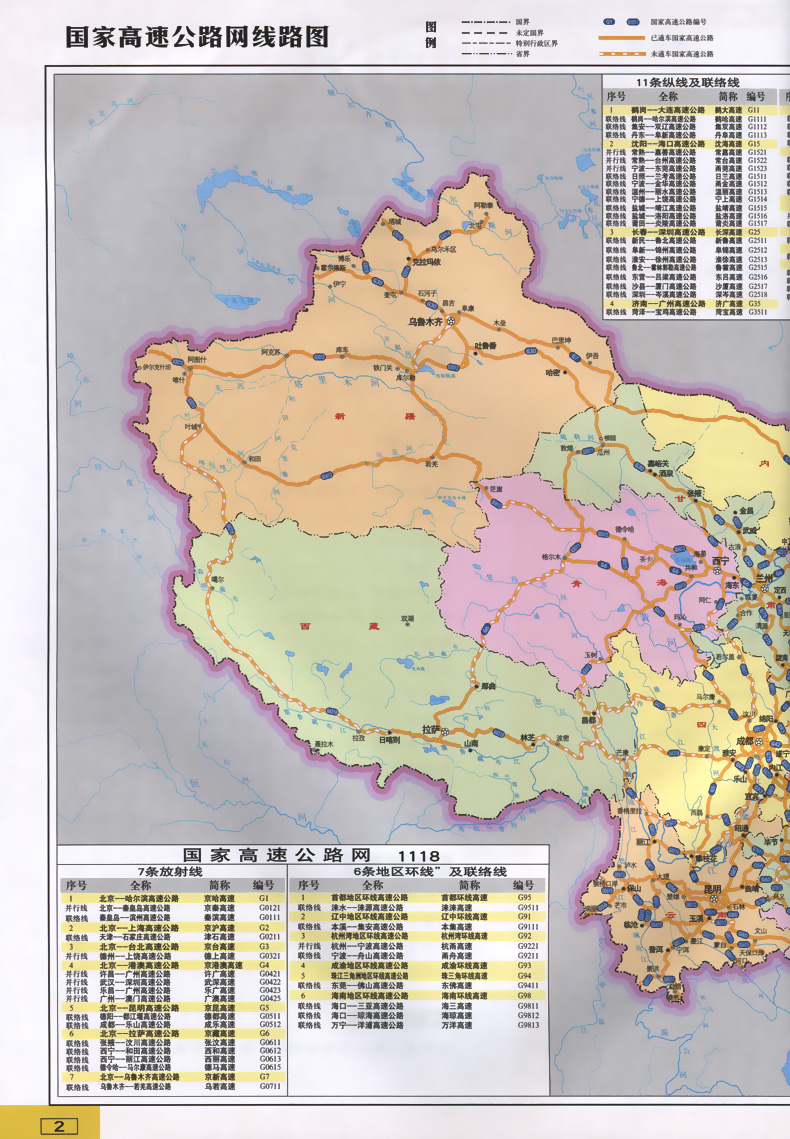Click the 7条放射线 table heading

(x=170, y=872)
